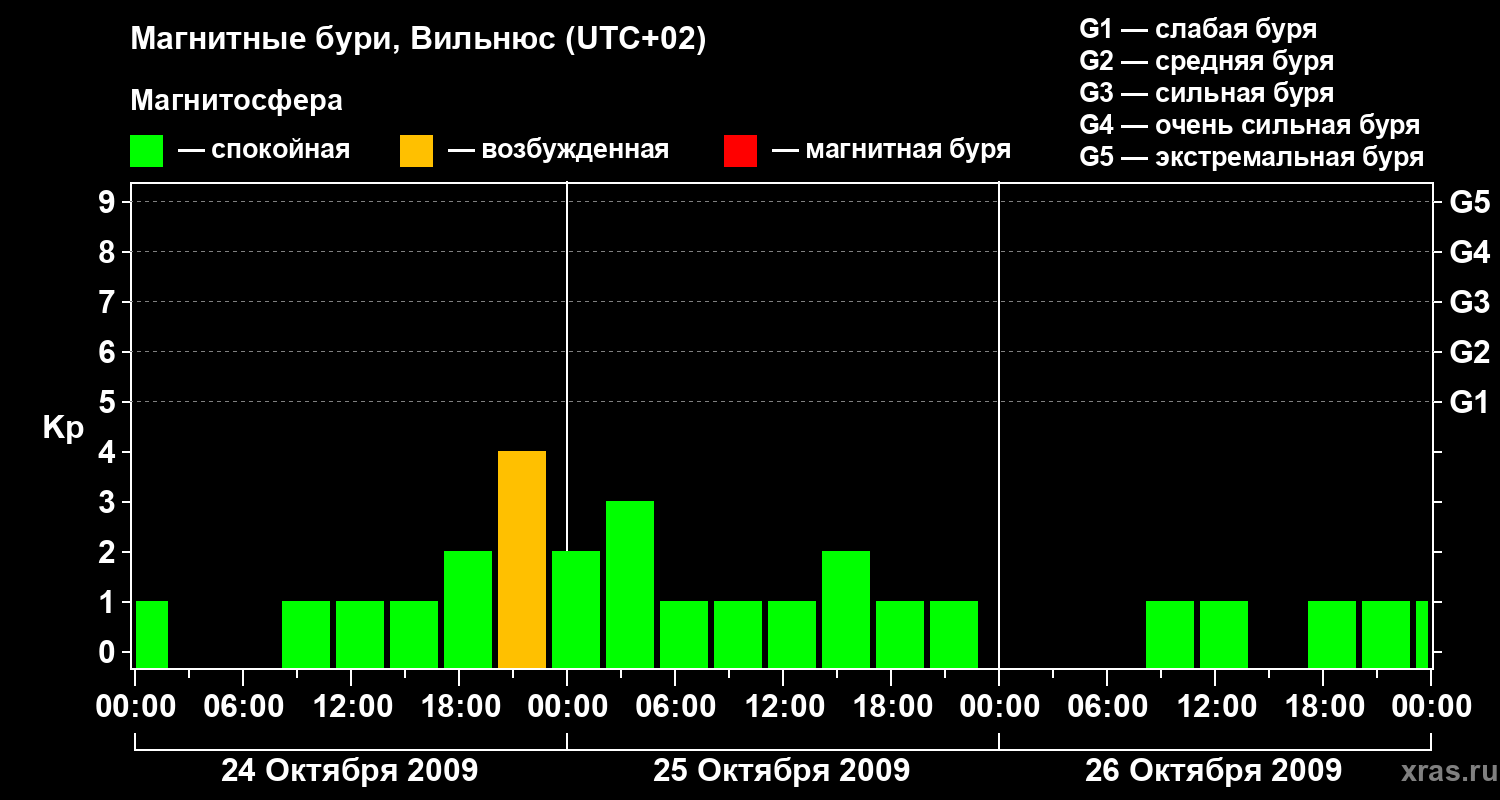1500x800 pixels.
Task: Click the "Магнитосфера" heading
Action: (x=236, y=101)
